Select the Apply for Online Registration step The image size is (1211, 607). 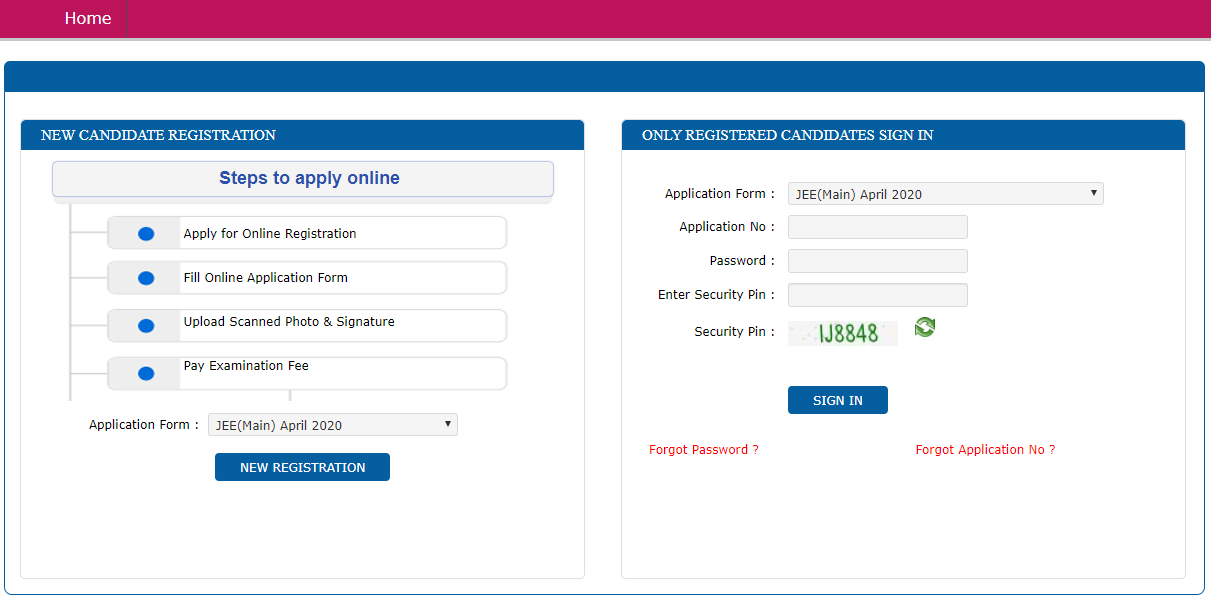270,234
